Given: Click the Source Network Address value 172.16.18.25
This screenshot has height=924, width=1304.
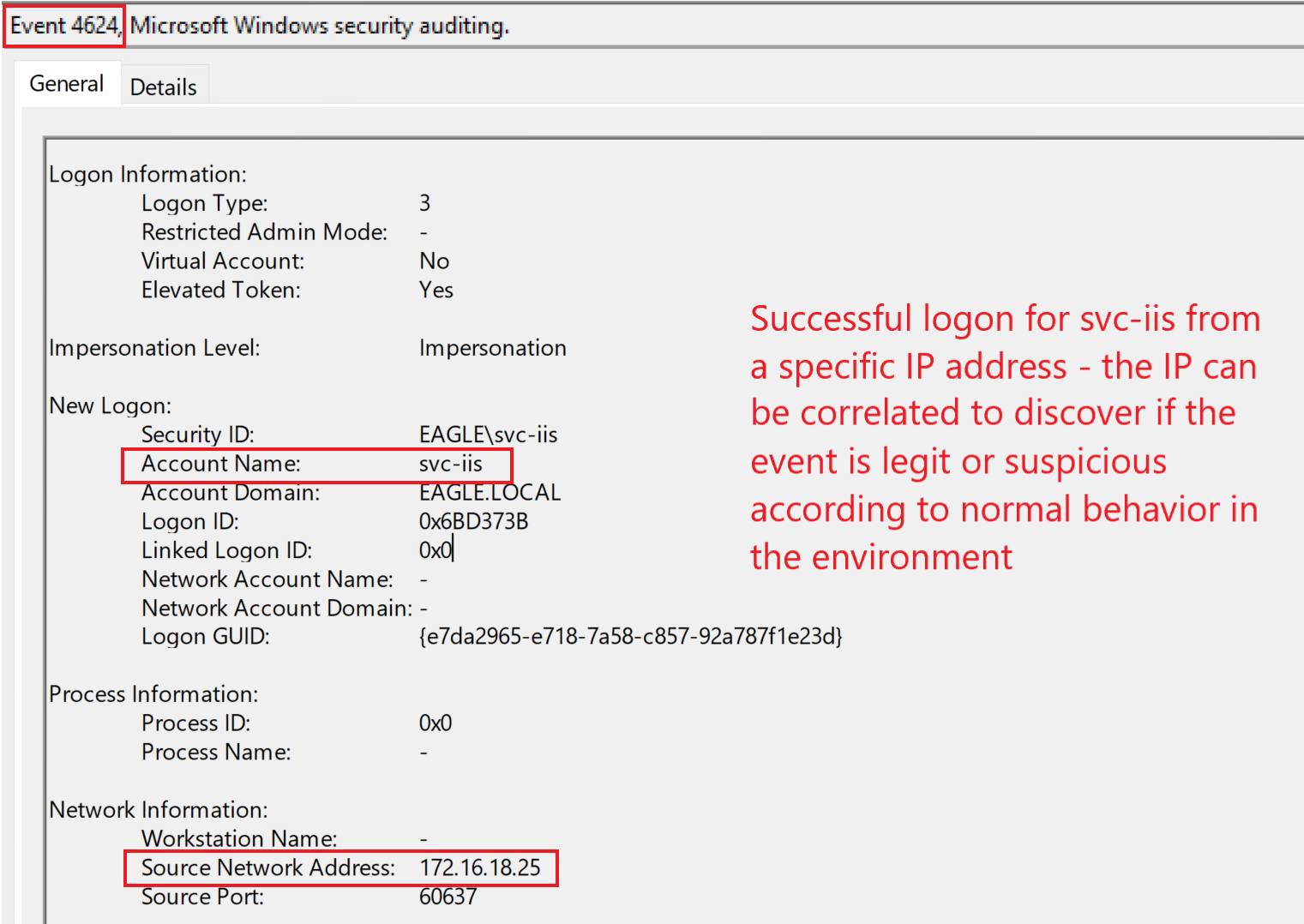Looking at the screenshot, I should tap(479, 867).
